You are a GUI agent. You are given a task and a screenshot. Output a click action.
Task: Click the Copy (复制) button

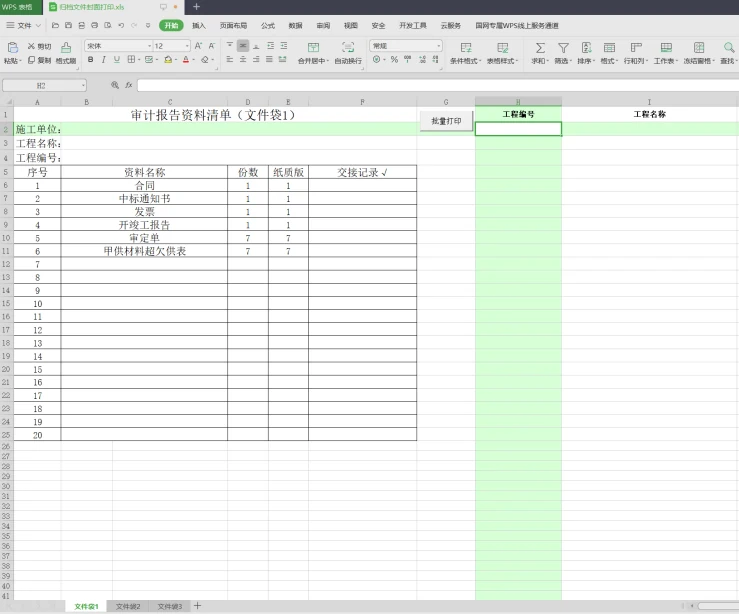coord(39,60)
